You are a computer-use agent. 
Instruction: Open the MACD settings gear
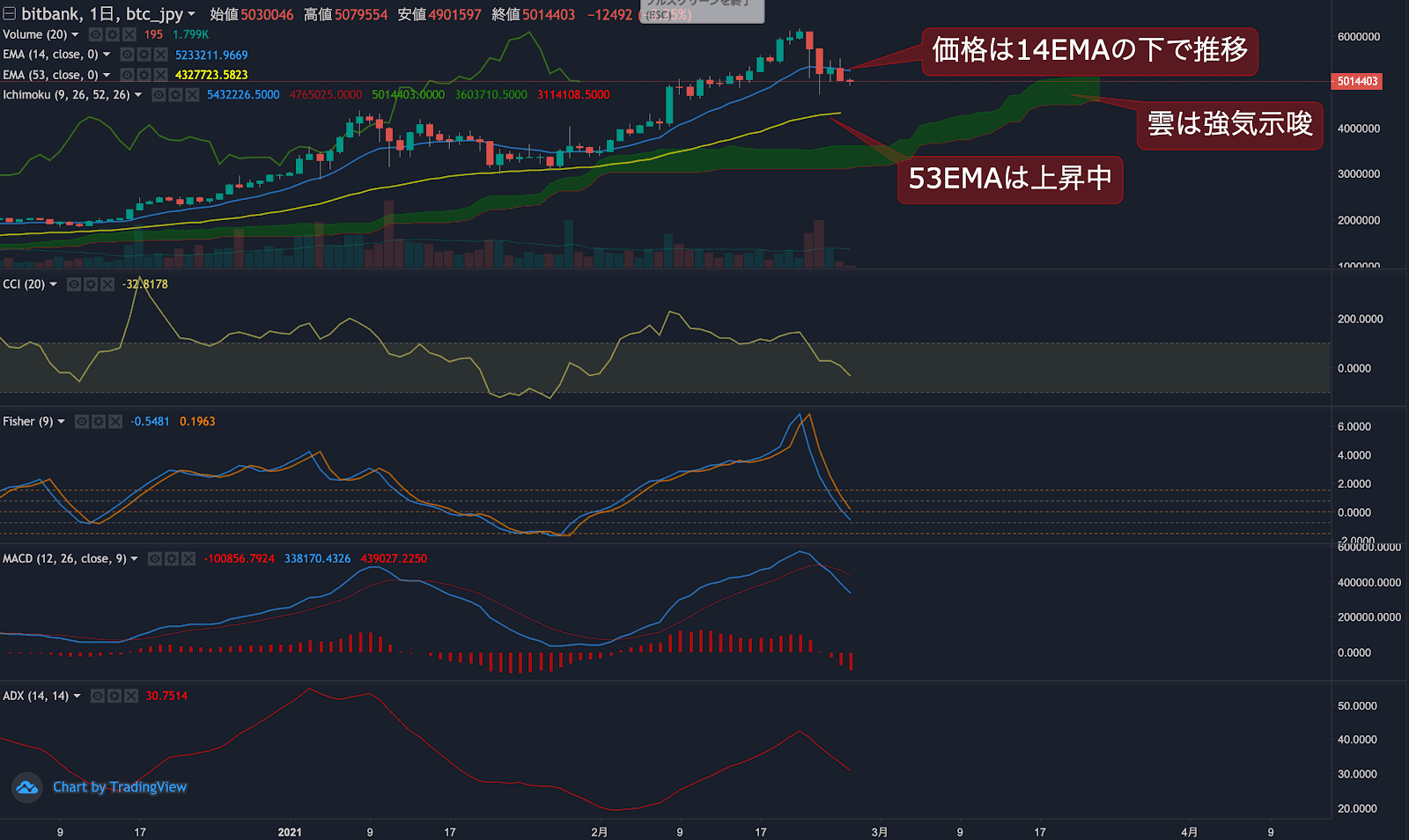(173, 558)
